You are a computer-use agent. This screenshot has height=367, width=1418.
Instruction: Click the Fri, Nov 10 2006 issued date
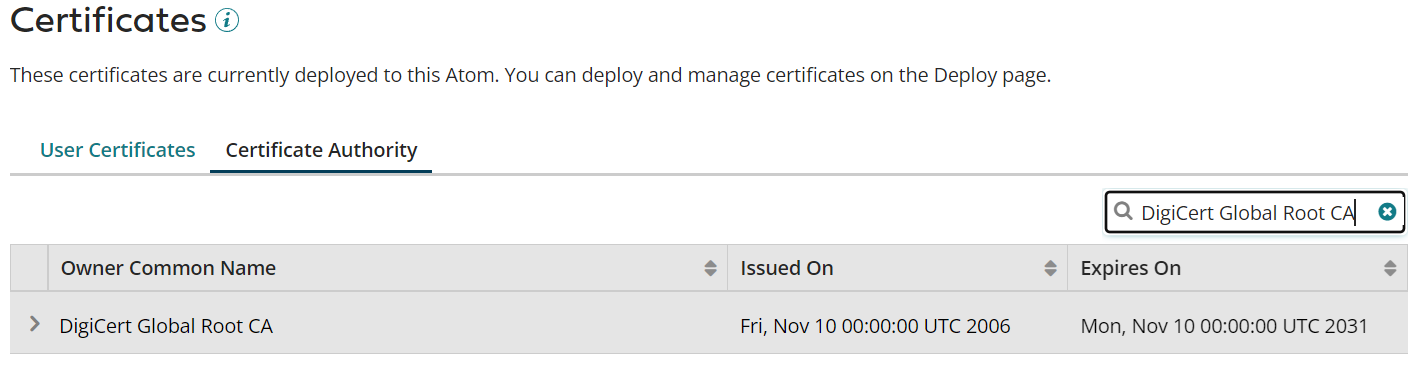[x=875, y=326]
